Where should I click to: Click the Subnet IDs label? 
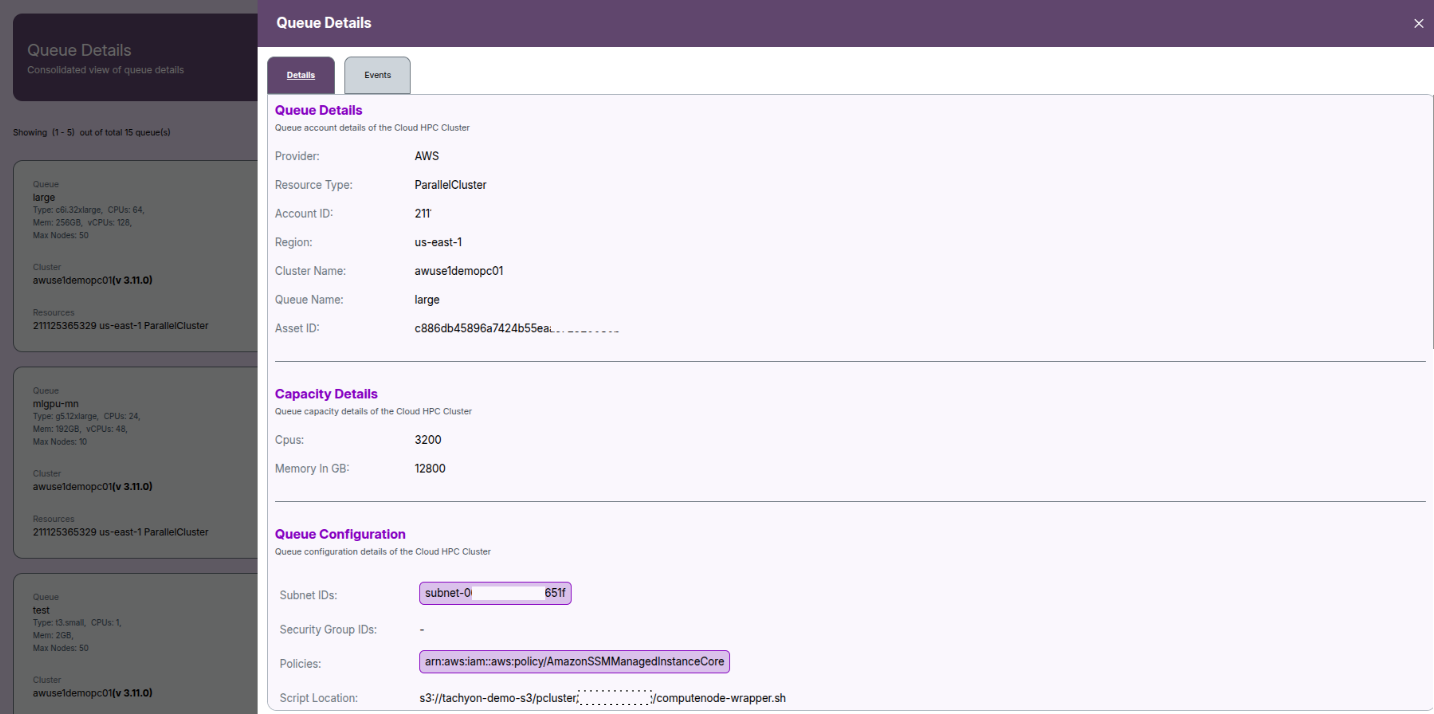click(309, 595)
